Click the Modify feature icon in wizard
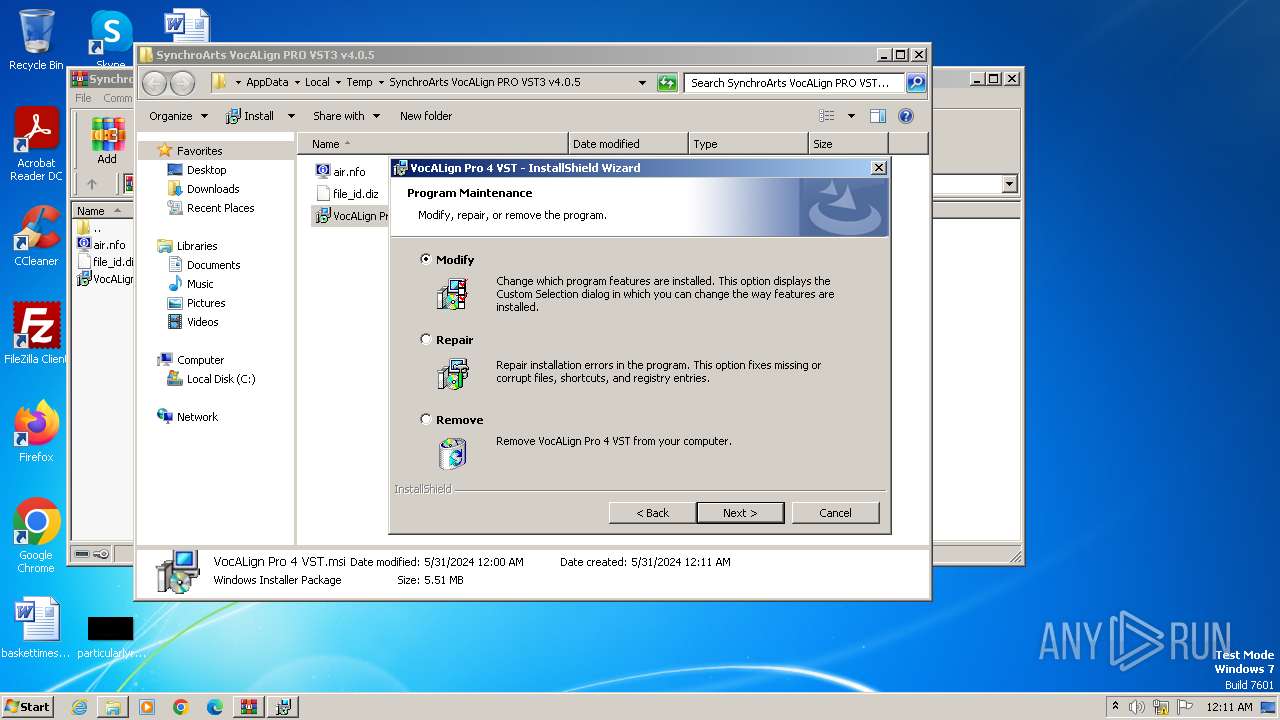The width and height of the screenshot is (1280, 720). coord(452,294)
